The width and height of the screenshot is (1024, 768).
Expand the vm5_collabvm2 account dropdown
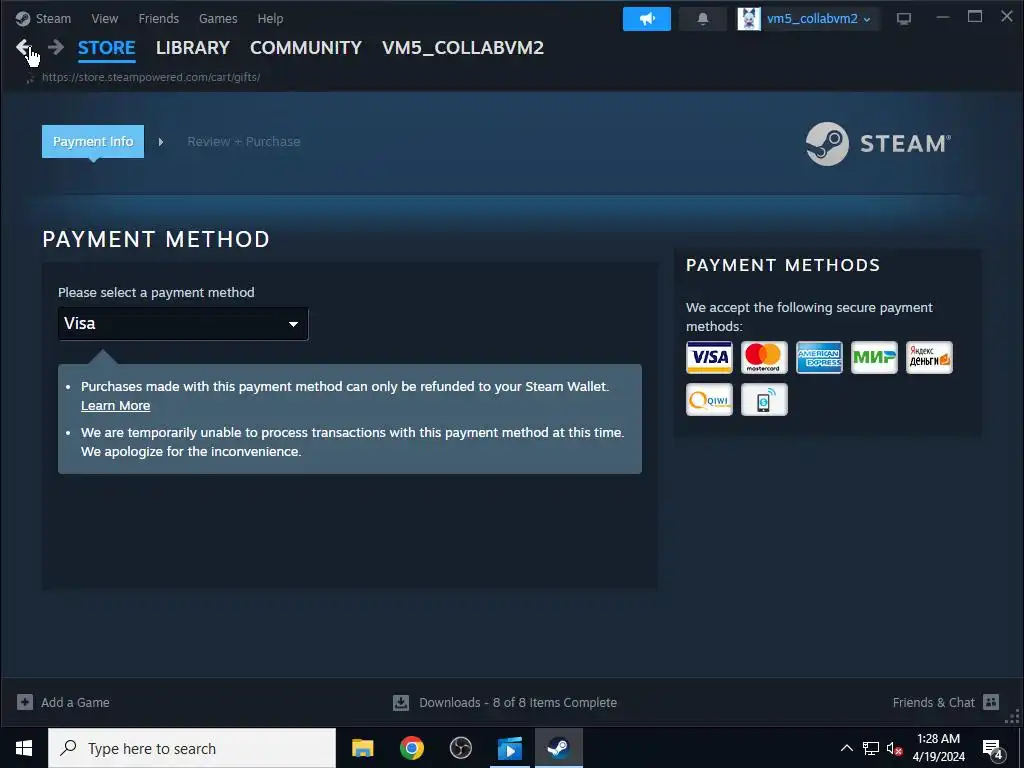(818, 19)
